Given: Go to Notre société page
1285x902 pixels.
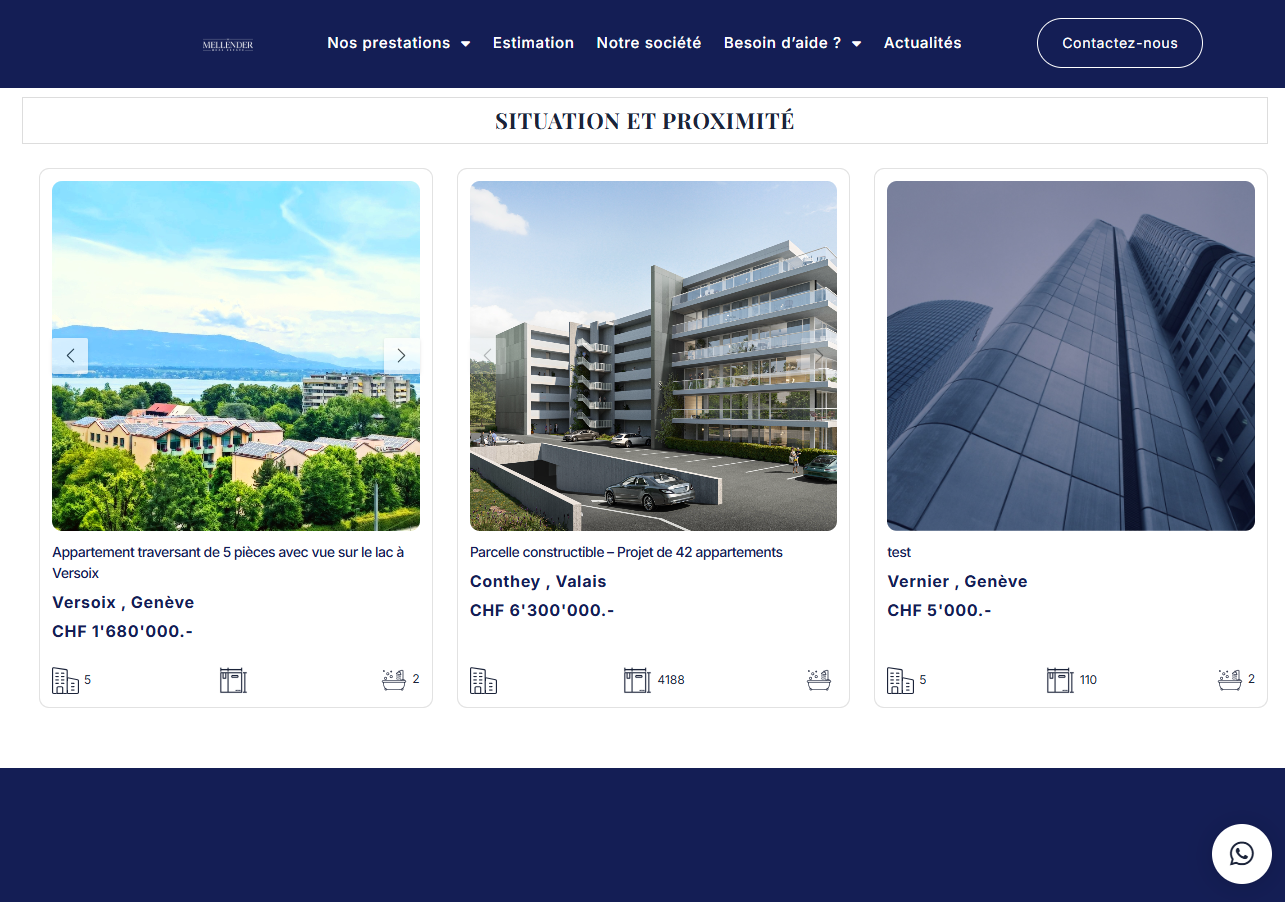Looking at the screenshot, I should [x=648, y=43].
